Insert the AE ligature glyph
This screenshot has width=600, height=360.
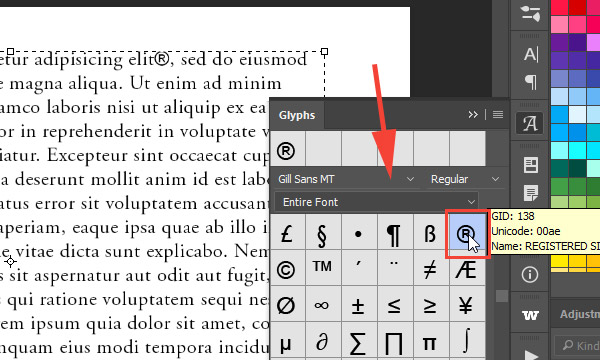[x=466, y=268]
